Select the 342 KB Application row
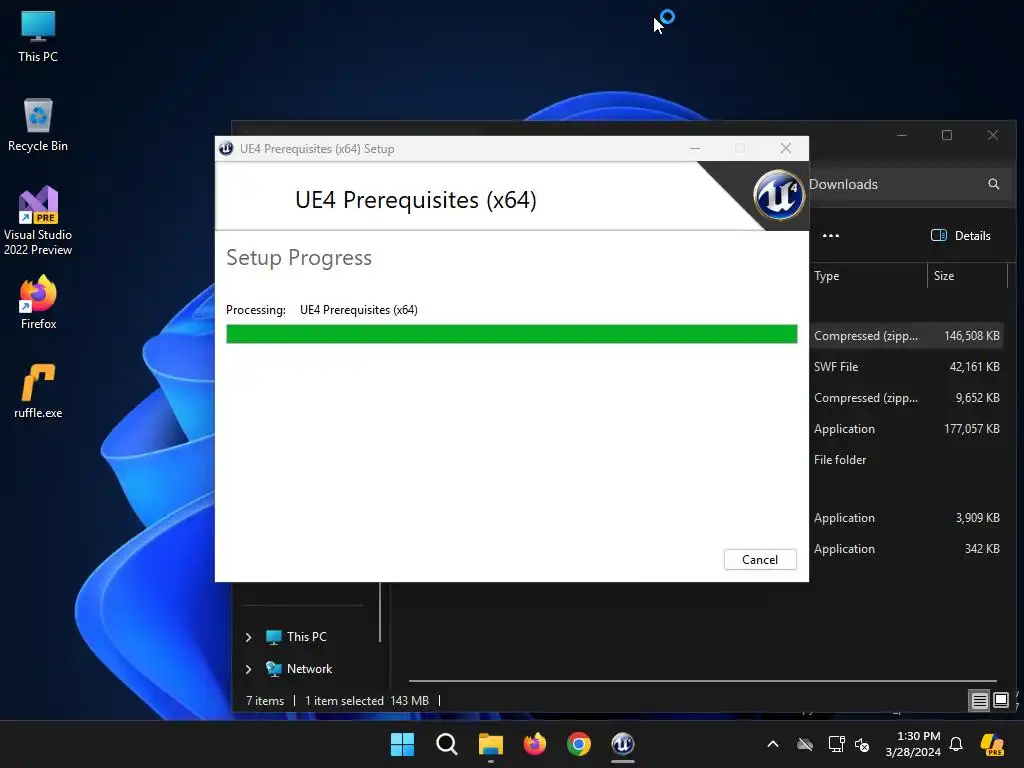The height and width of the screenshot is (768, 1024). [x=908, y=549]
